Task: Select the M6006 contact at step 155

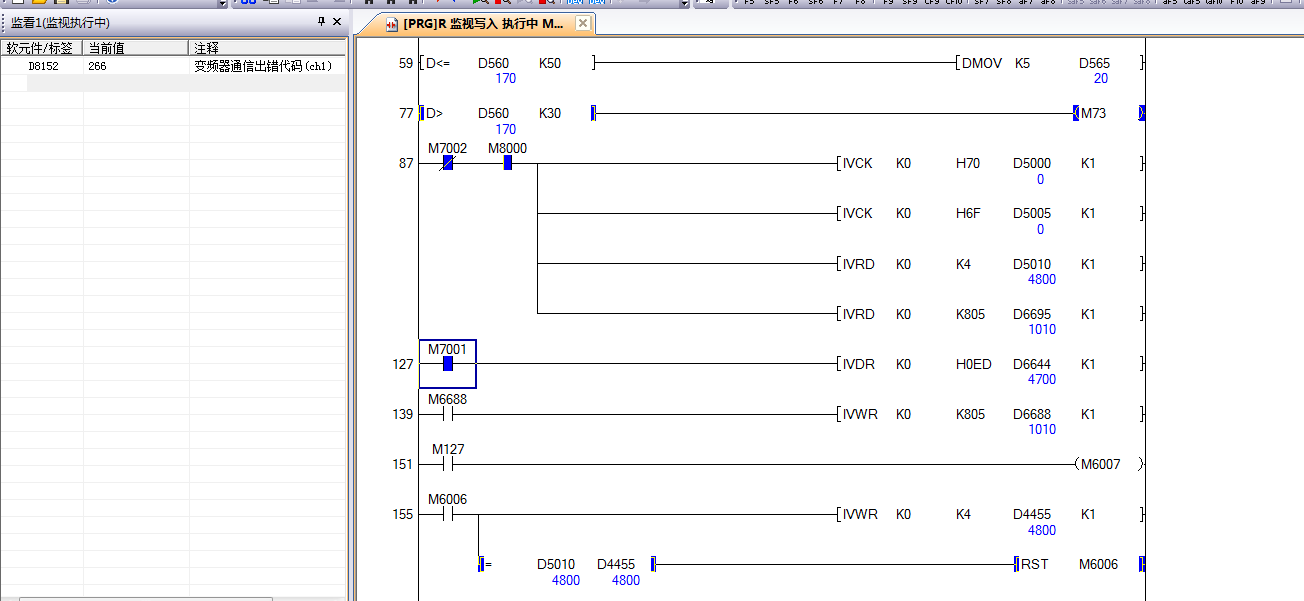Action: (447, 515)
